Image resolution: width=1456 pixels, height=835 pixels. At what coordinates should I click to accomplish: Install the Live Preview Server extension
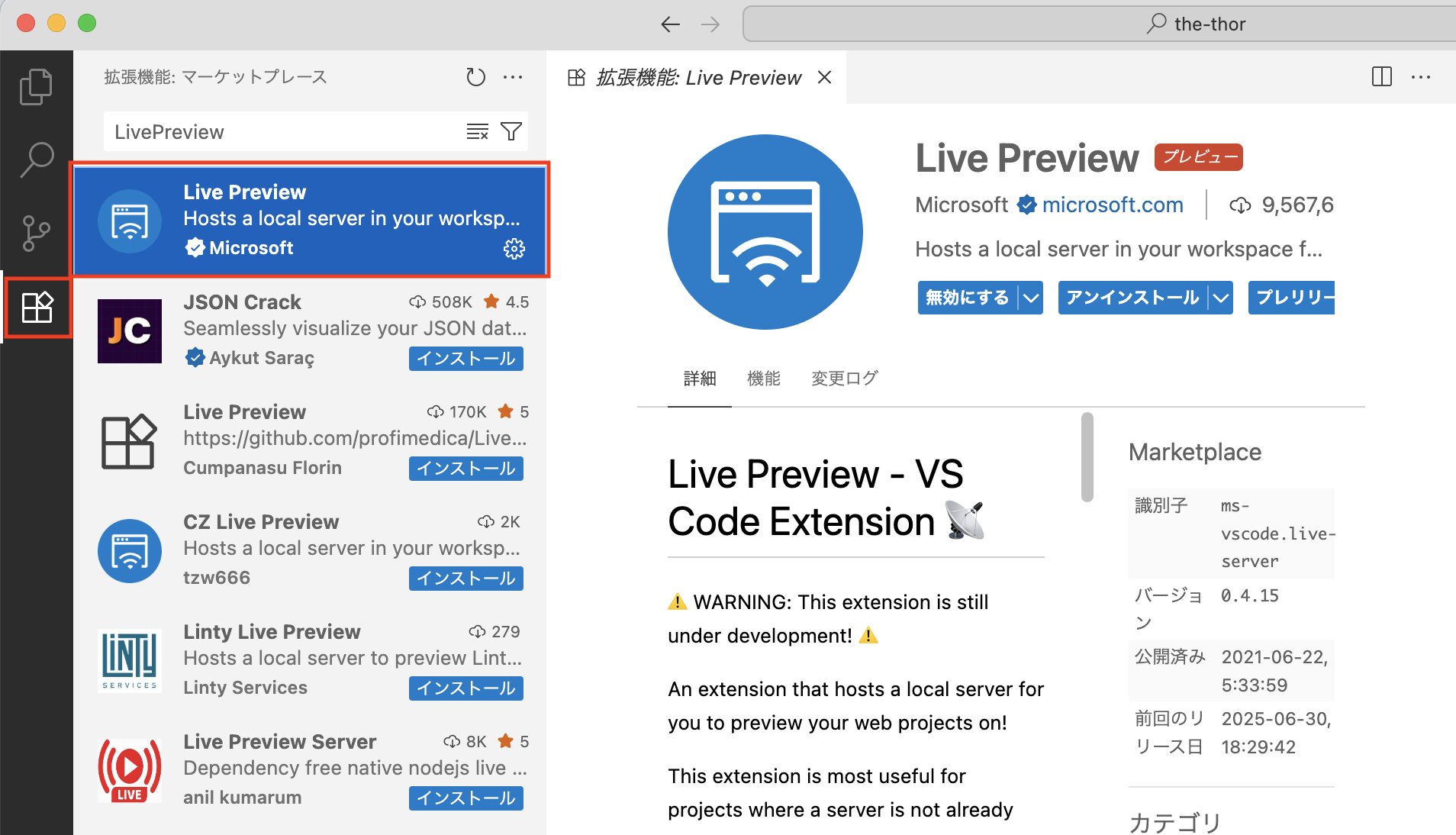[466, 798]
